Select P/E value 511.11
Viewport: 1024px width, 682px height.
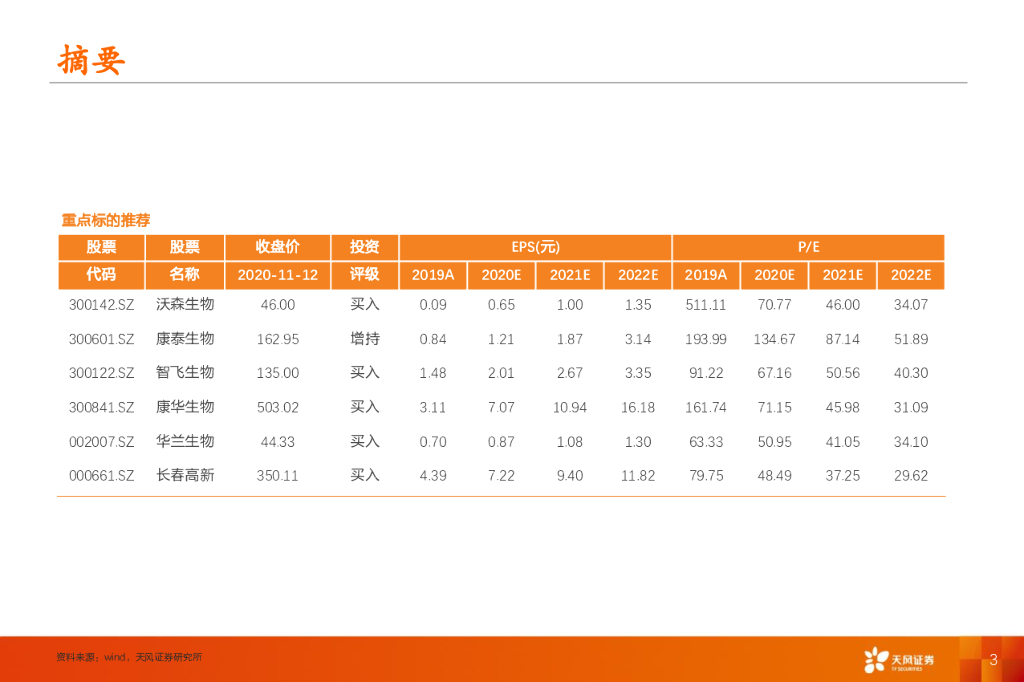[x=705, y=305]
